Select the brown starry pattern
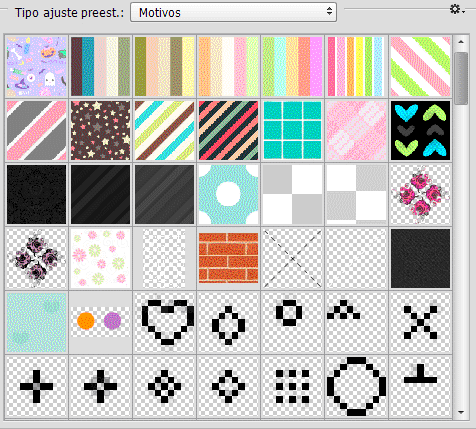476x429 pixels. pos(100,130)
